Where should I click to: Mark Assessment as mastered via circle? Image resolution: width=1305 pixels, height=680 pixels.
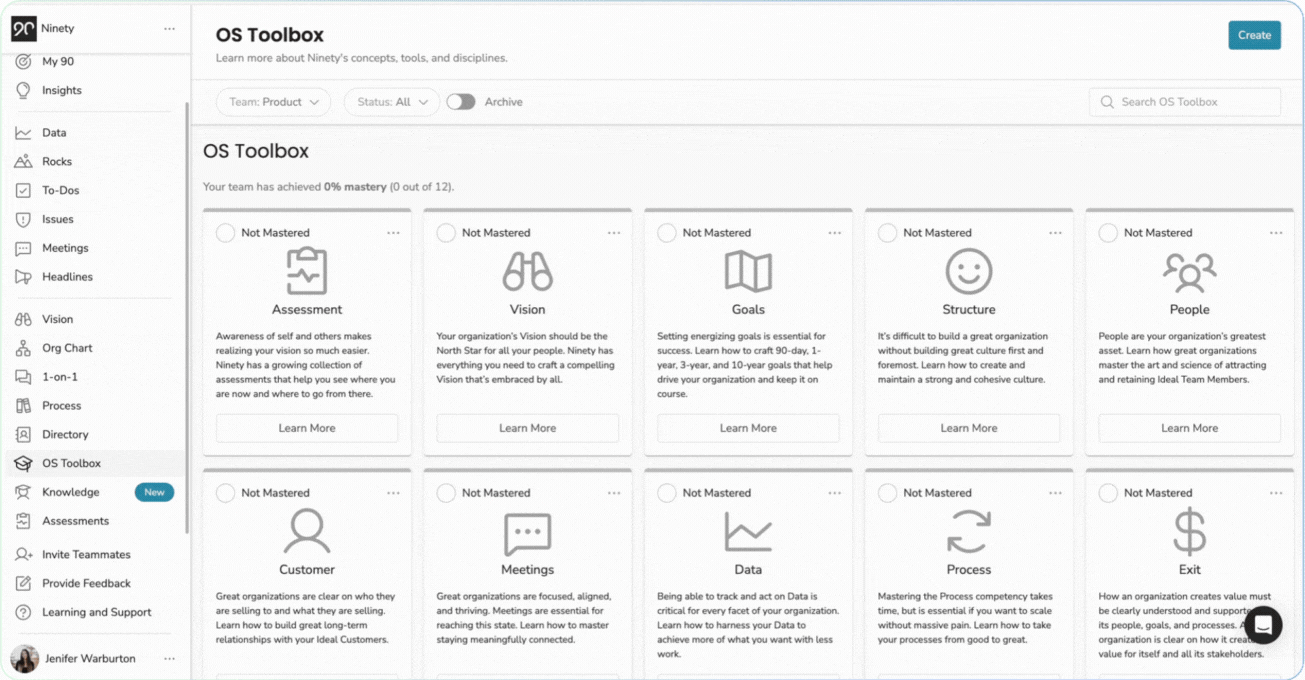pos(226,233)
